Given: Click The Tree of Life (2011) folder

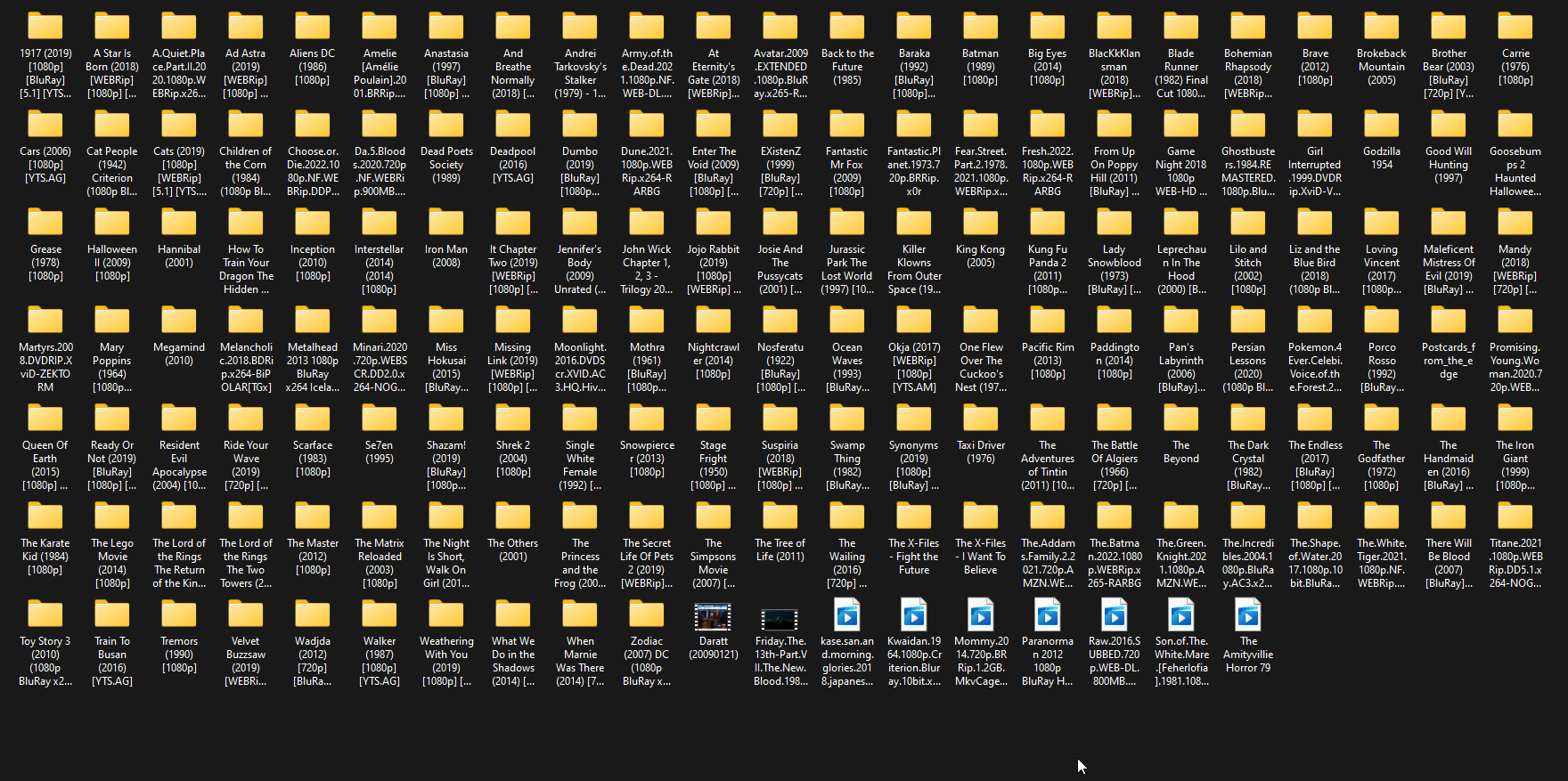Looking at the screenshot, I should (780, 517).
